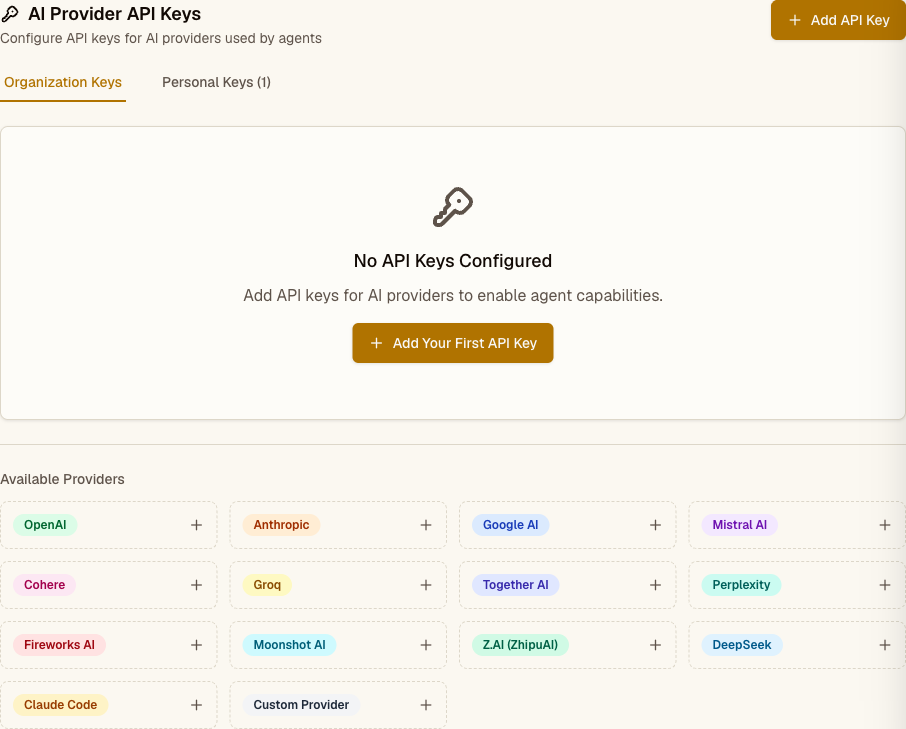The image size is (906, 729).
Task: Click the plus icon on Together AI card
Action: click(x=655, y=585)
